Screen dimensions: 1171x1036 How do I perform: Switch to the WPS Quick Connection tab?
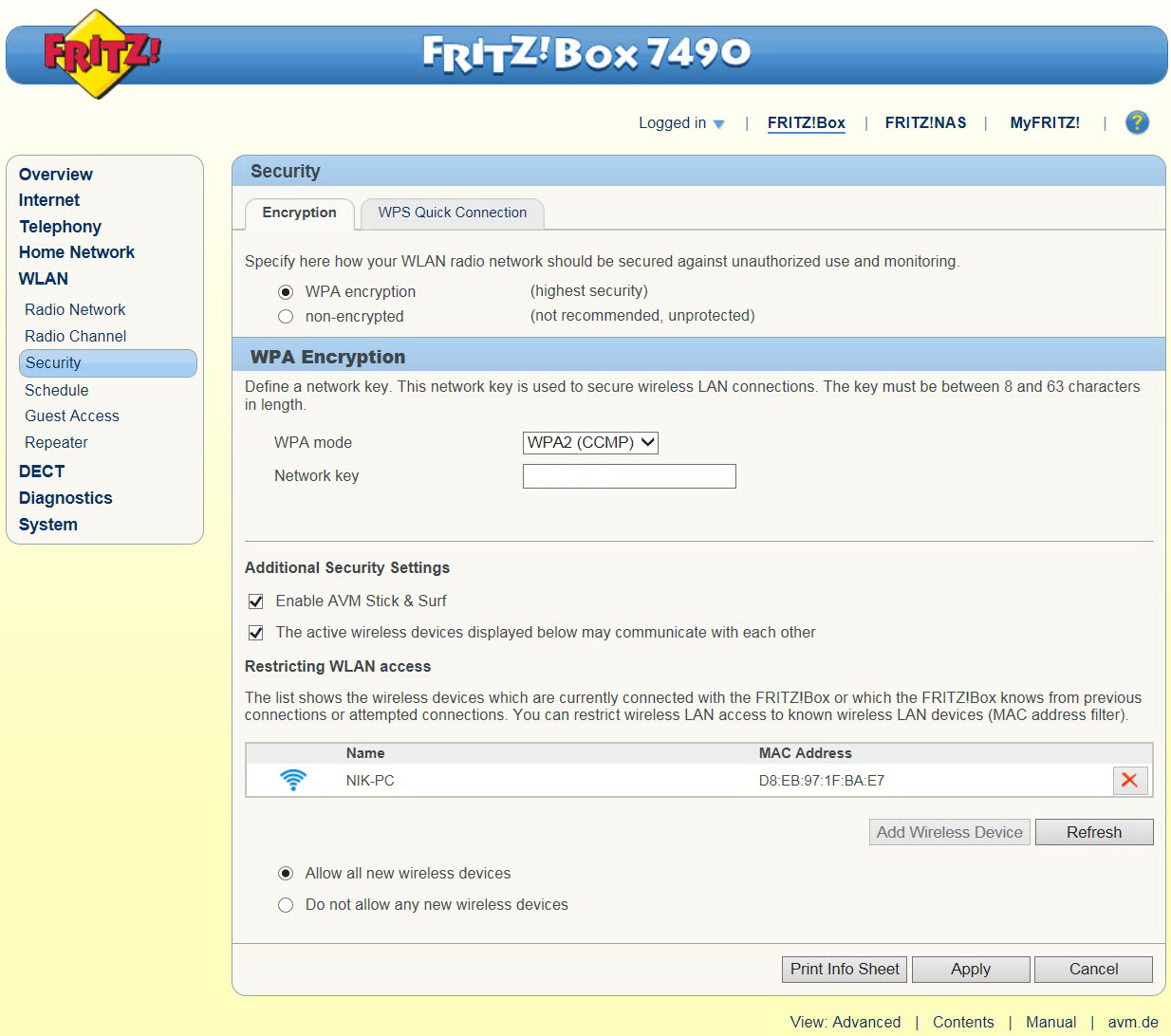point(453,213)
